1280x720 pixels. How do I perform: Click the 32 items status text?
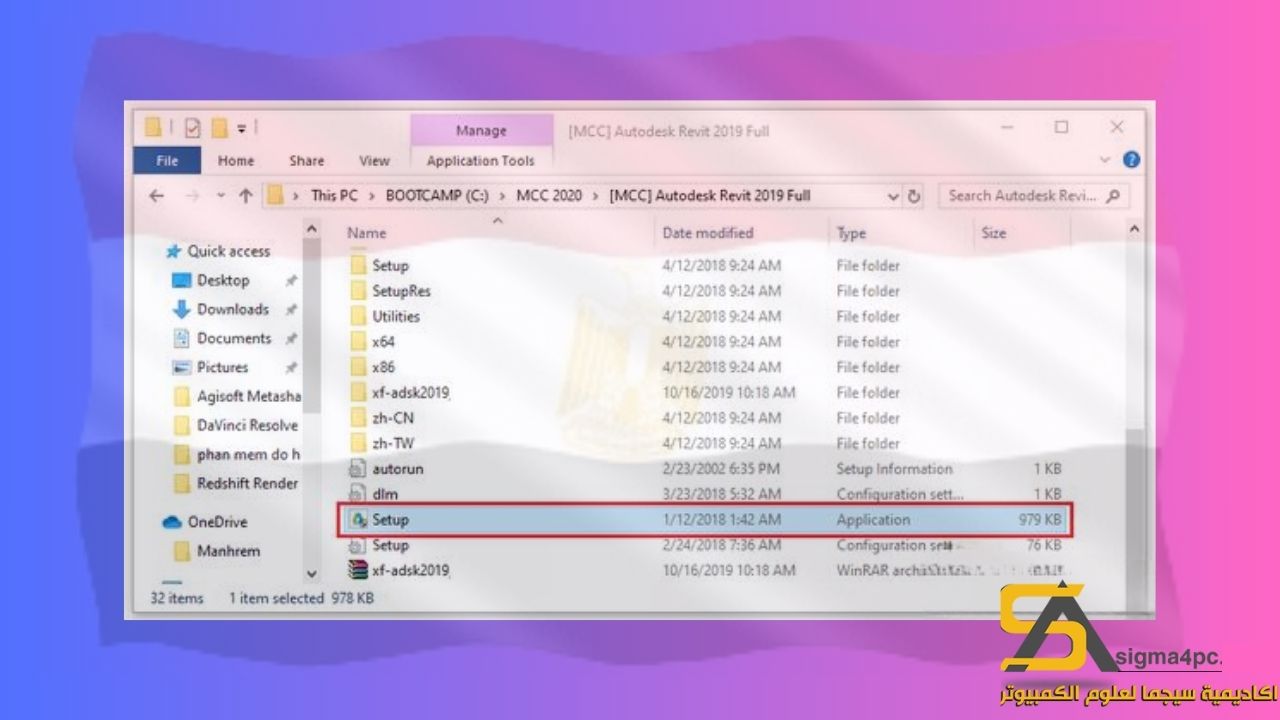pos(177,598)
